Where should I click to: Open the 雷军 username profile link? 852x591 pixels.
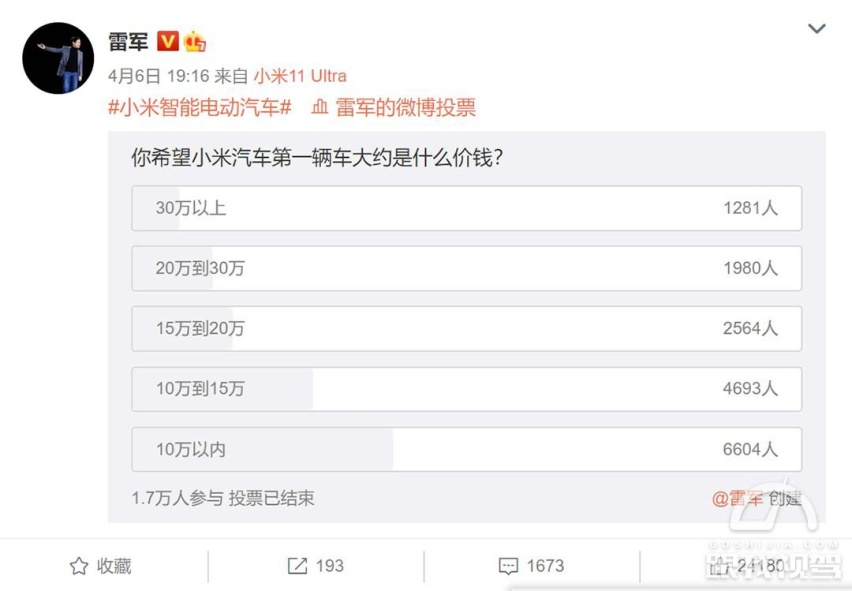click(x=128, y=42)
